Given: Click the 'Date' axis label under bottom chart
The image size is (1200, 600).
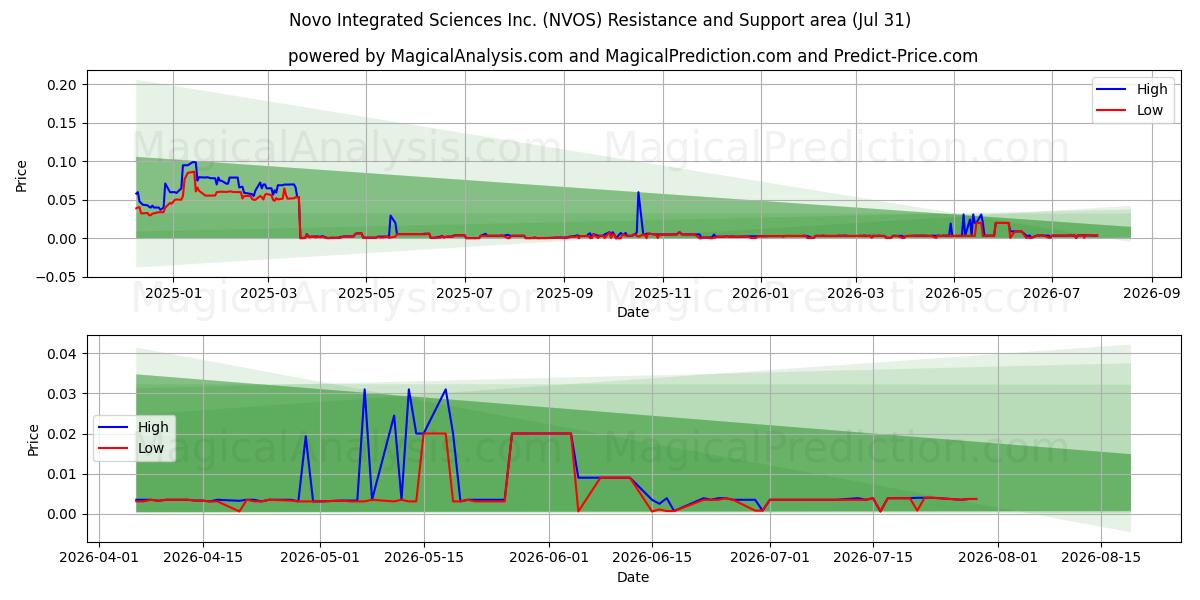Looking at the screenshot, I should tap(633, 577).
